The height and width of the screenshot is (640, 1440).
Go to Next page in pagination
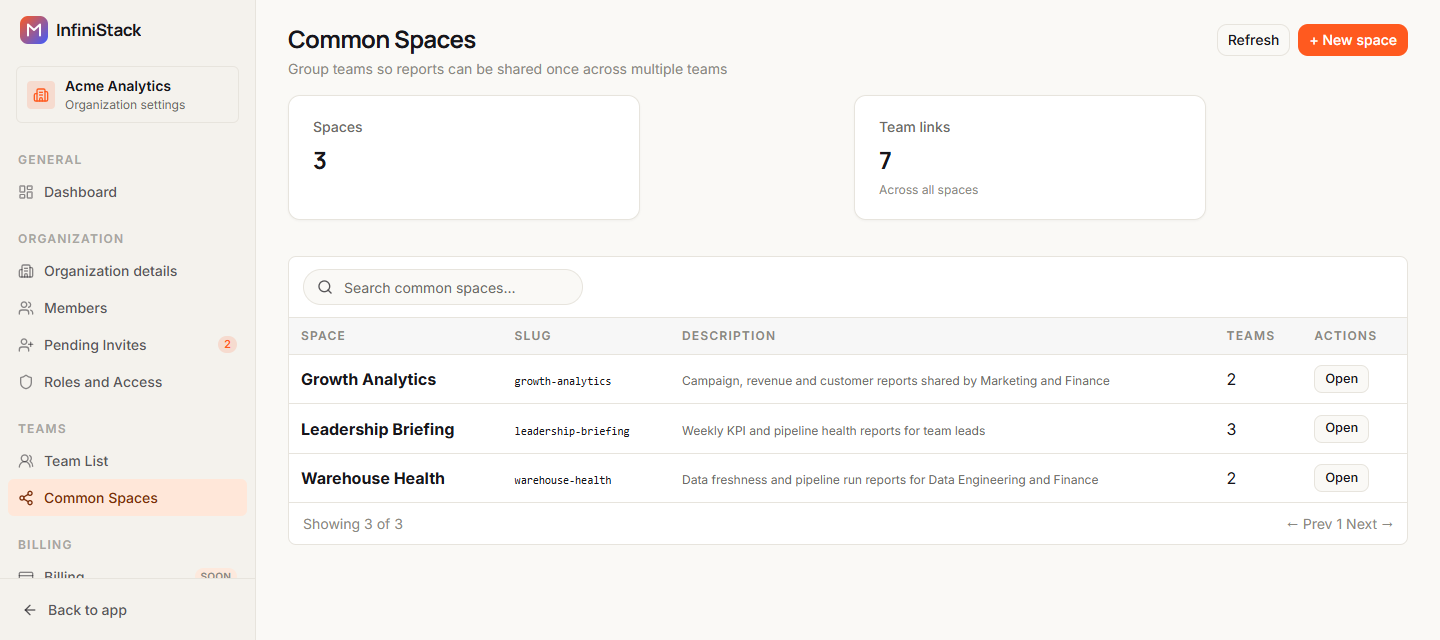click(1370, 524)
